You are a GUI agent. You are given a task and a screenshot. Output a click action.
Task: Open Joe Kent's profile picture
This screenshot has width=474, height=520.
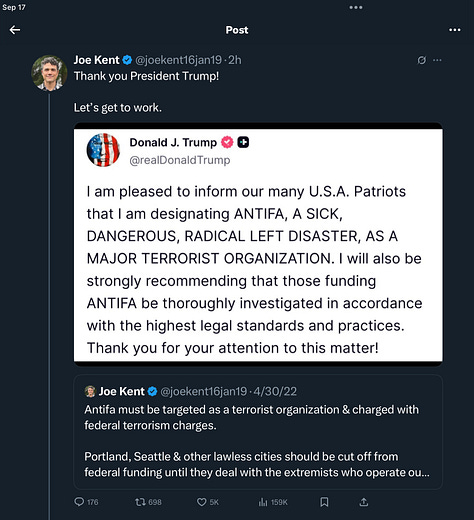pos(49,73)
